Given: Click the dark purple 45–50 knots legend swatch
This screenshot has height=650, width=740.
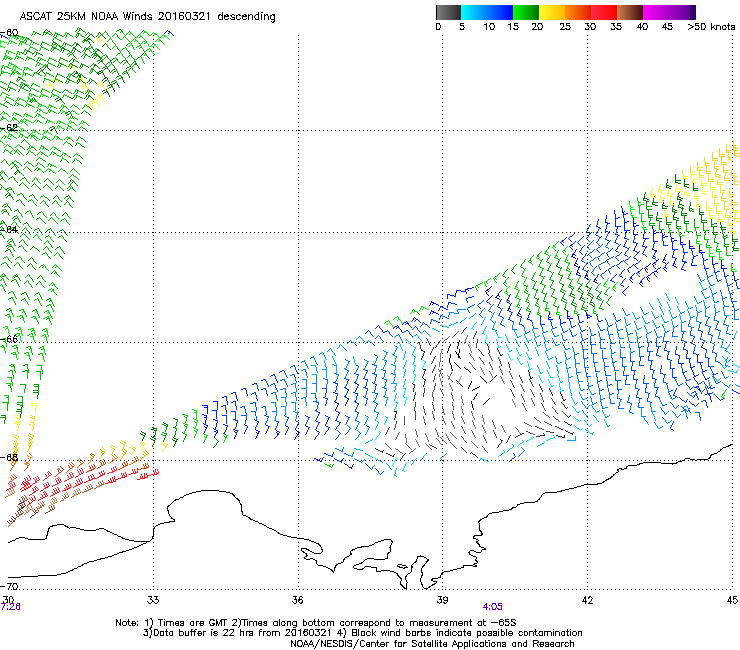Looking at the screenshot, I should (682, 12).
